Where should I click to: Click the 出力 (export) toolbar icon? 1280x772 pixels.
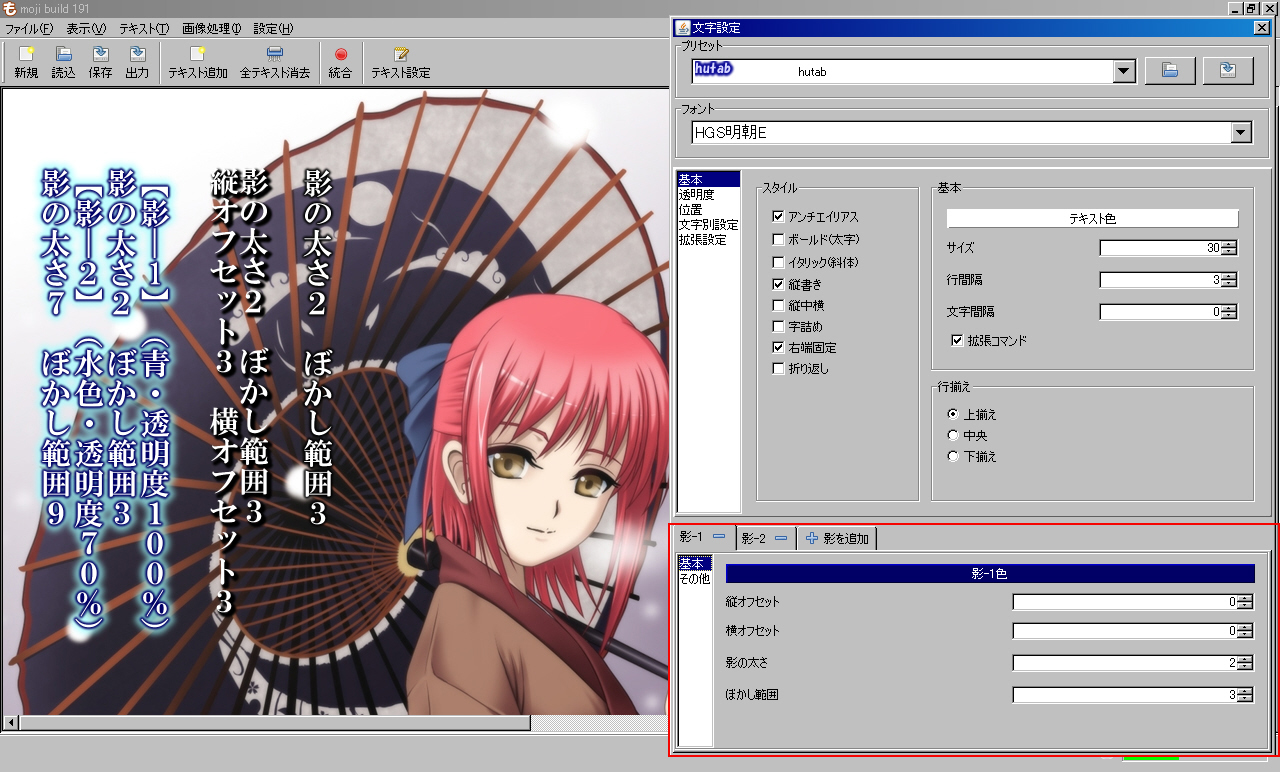pos(137,63)
